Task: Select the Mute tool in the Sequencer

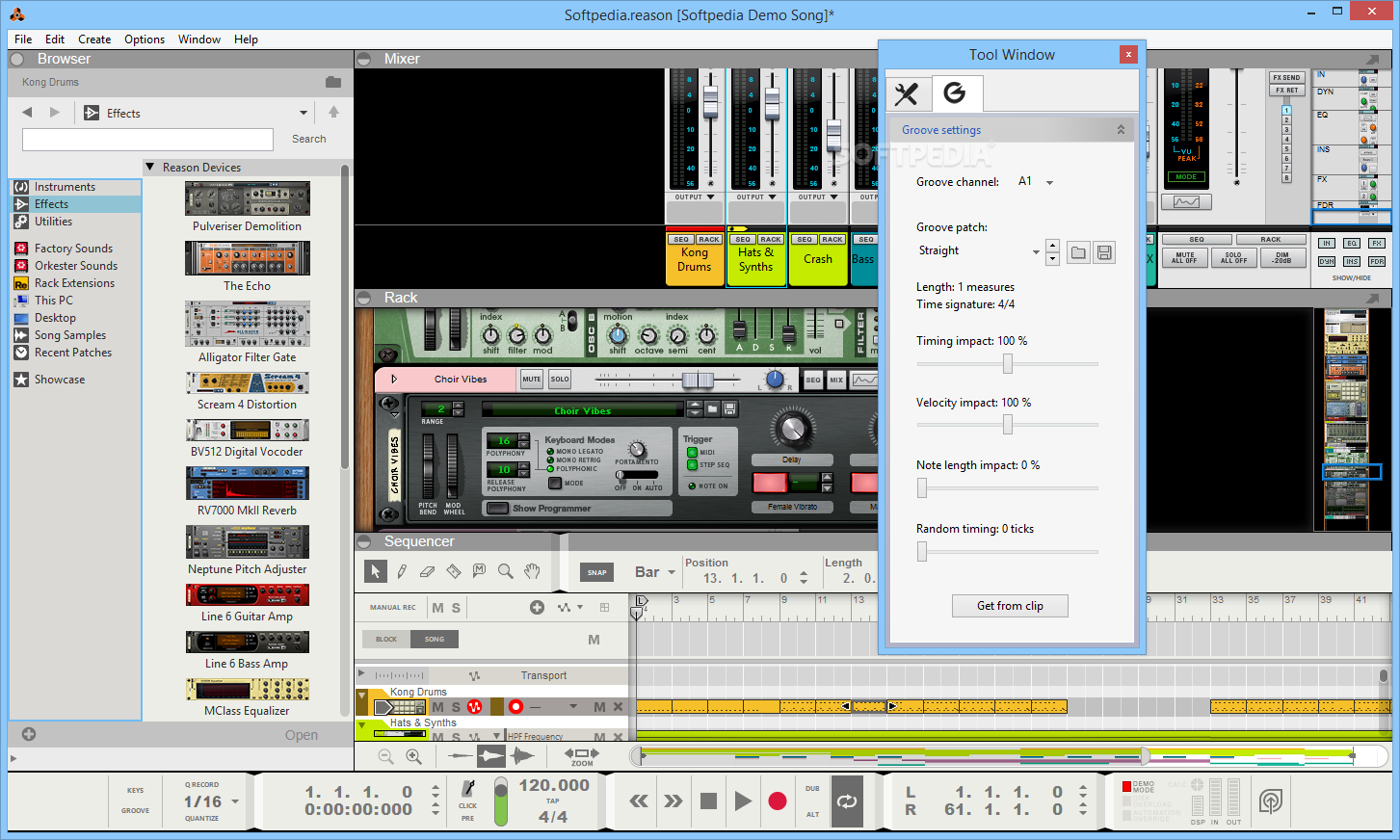Action: [479, 571]
